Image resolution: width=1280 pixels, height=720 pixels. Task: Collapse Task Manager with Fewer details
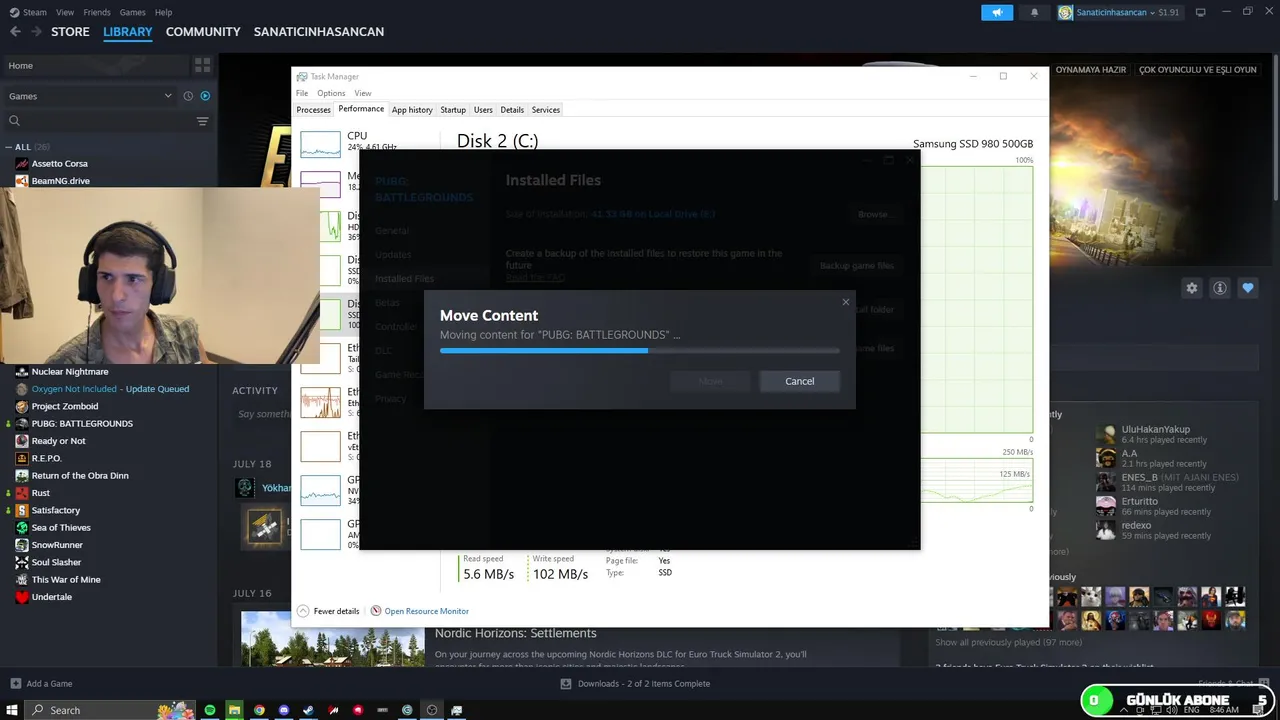click(328, 611)
